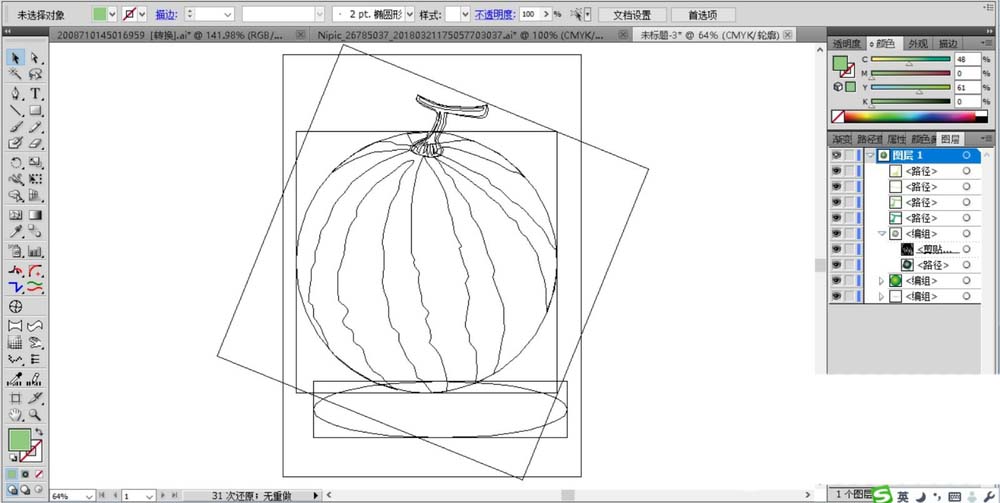Toggle the lock box for 图层 1
1000x503 pixels.
click(849, 155)
